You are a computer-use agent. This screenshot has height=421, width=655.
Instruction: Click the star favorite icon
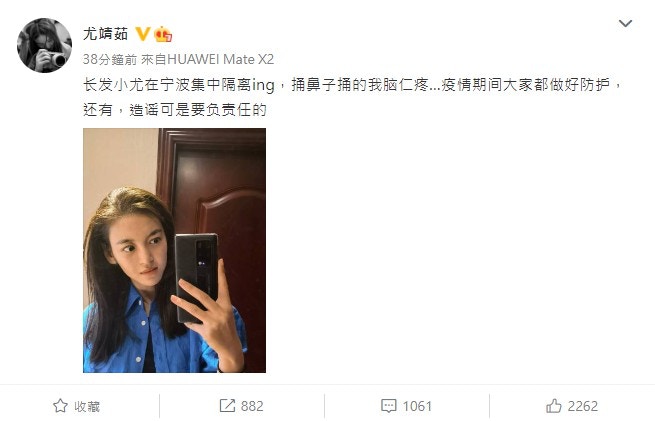[60, 406]
